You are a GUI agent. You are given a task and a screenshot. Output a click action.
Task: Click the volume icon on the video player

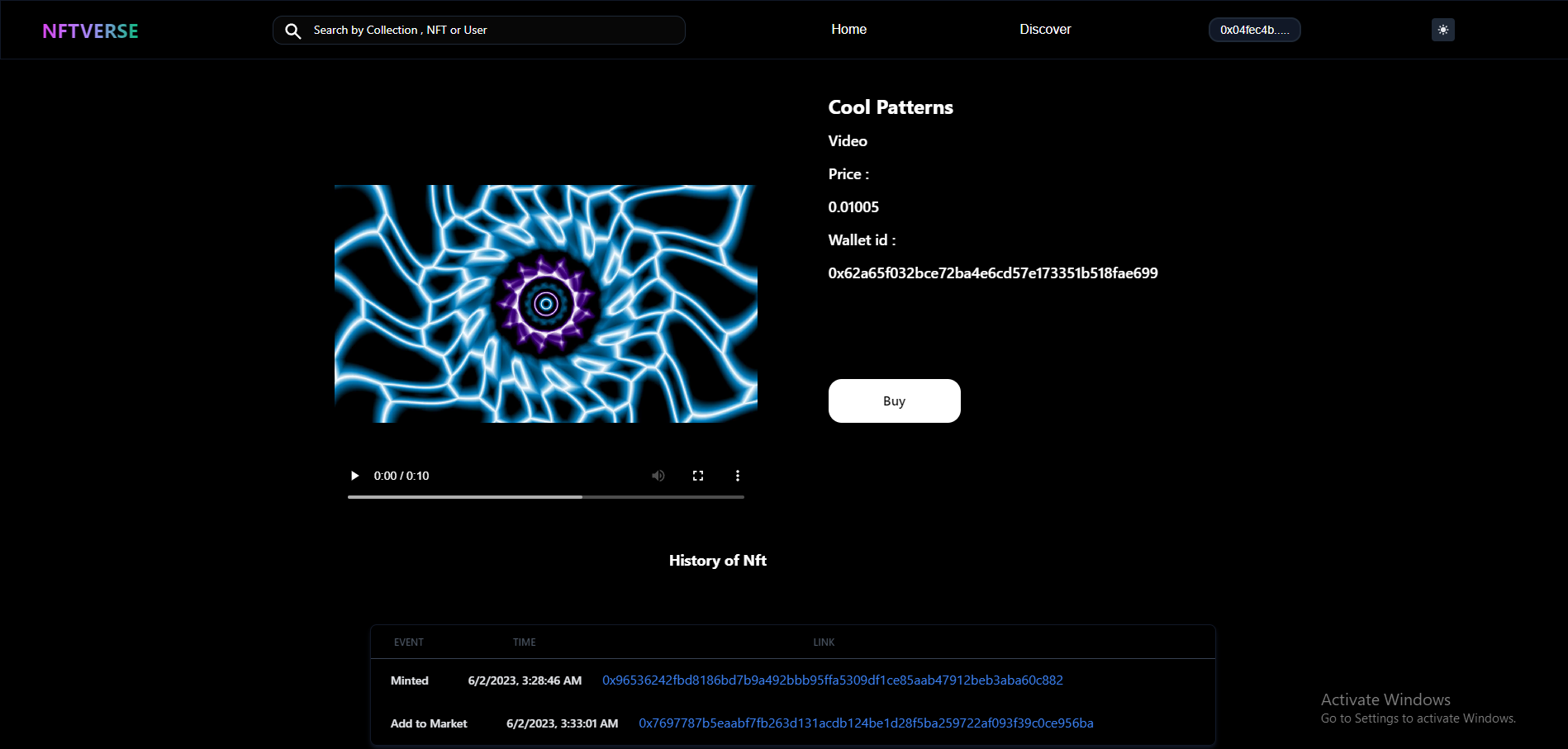(658, 476)
